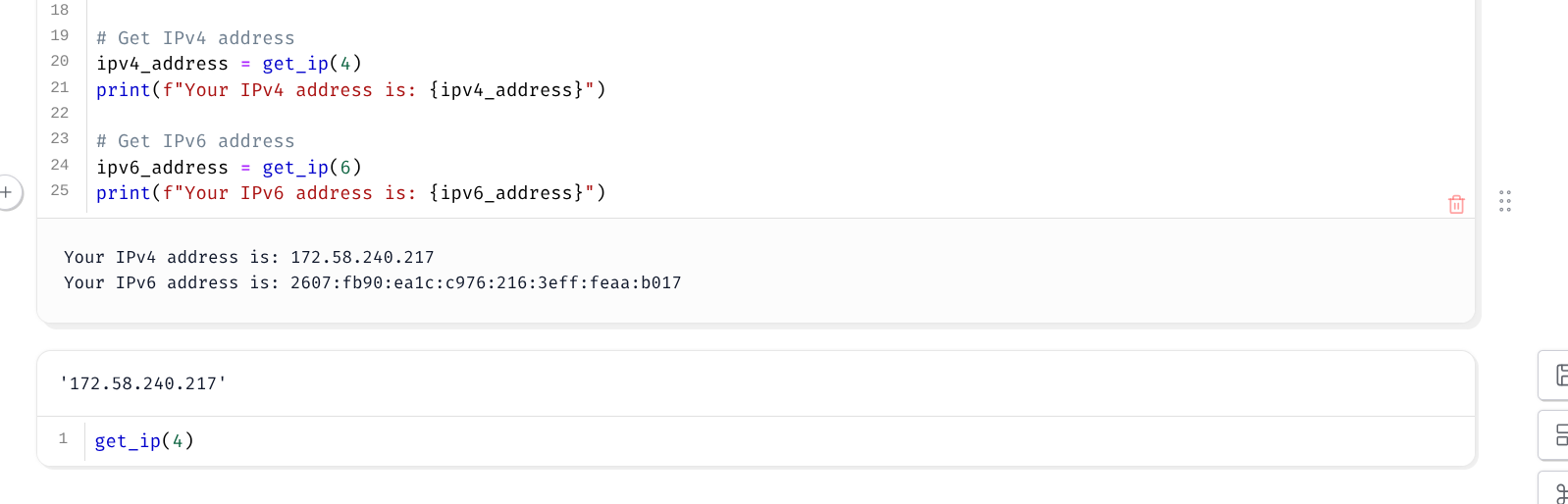The width and height of the screenshot is (1568, 504).
Task: Click the '# Get IPv6 address' comment line
Action: pos(195,141)
